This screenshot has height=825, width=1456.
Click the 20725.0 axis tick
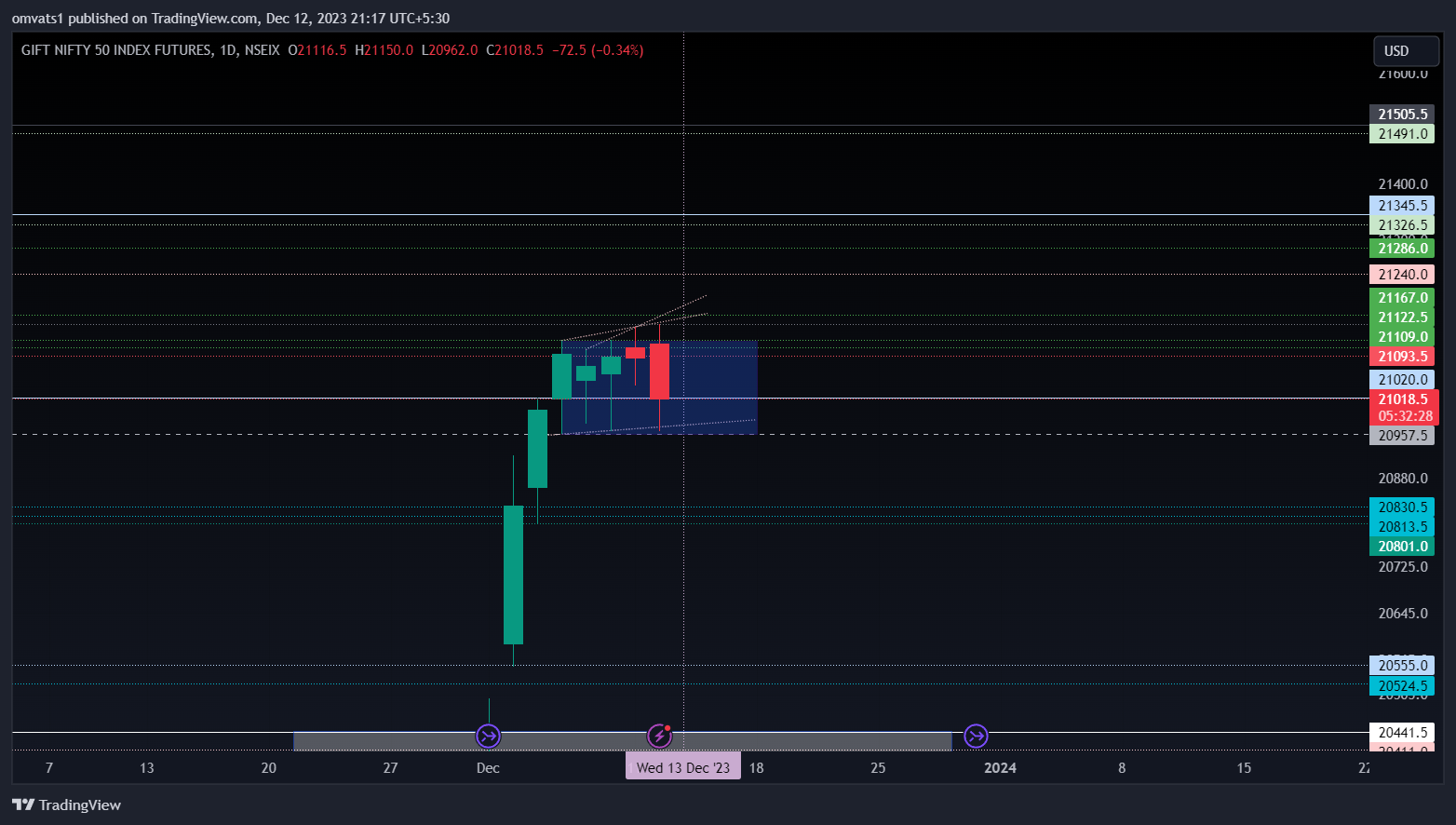1403,567
